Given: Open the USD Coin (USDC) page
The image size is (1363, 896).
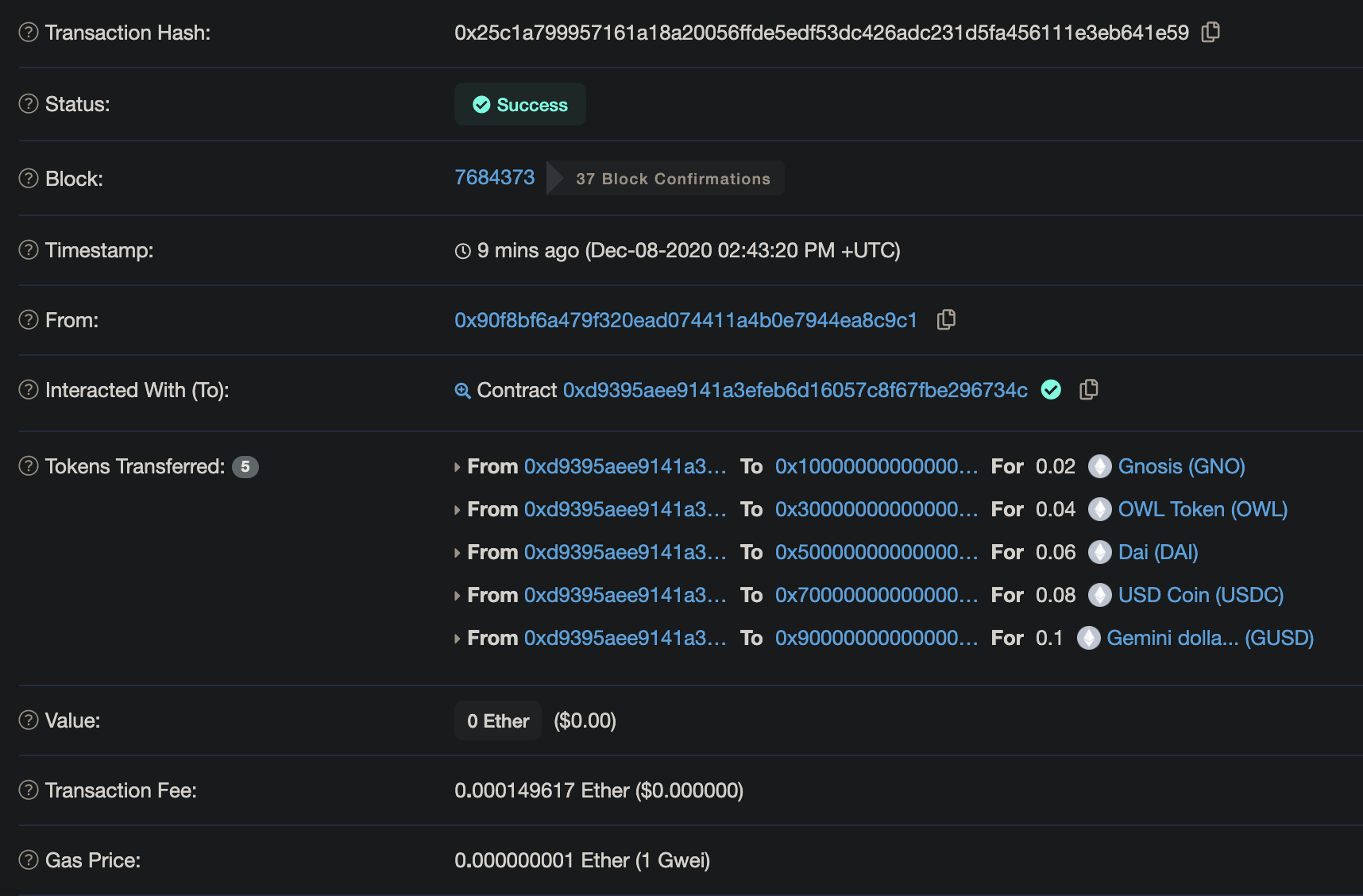Looking at the screenshot, I should pos(1201,595).
